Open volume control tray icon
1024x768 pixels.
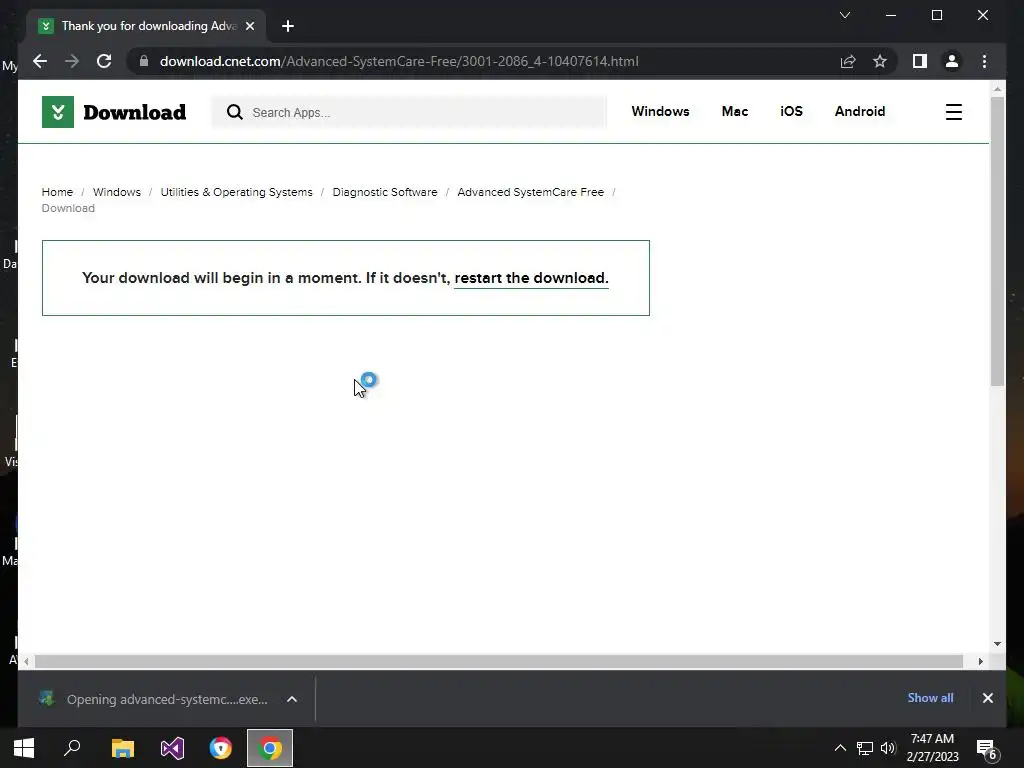[888, 748]
